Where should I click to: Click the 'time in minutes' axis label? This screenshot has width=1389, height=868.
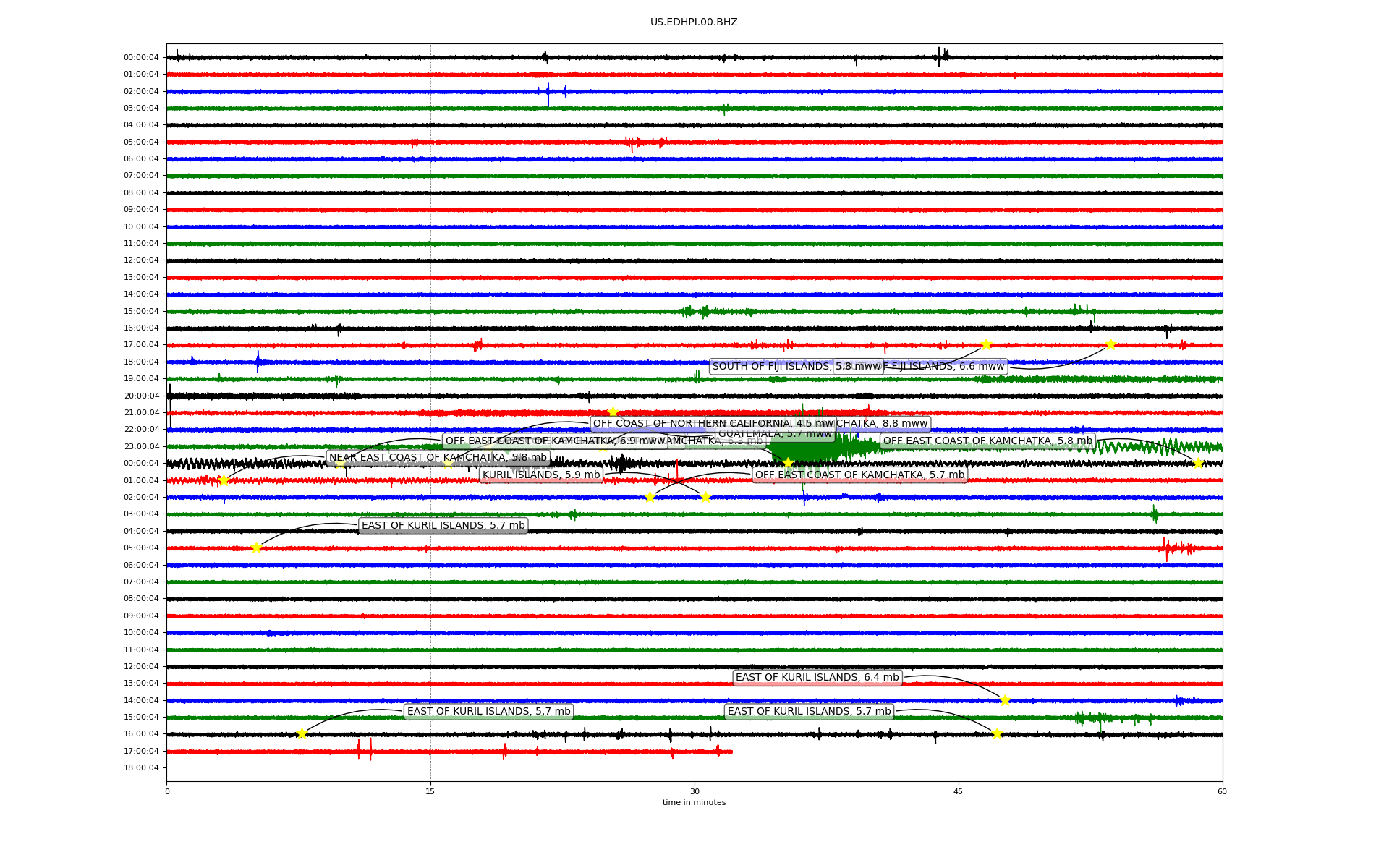[694, 802]
